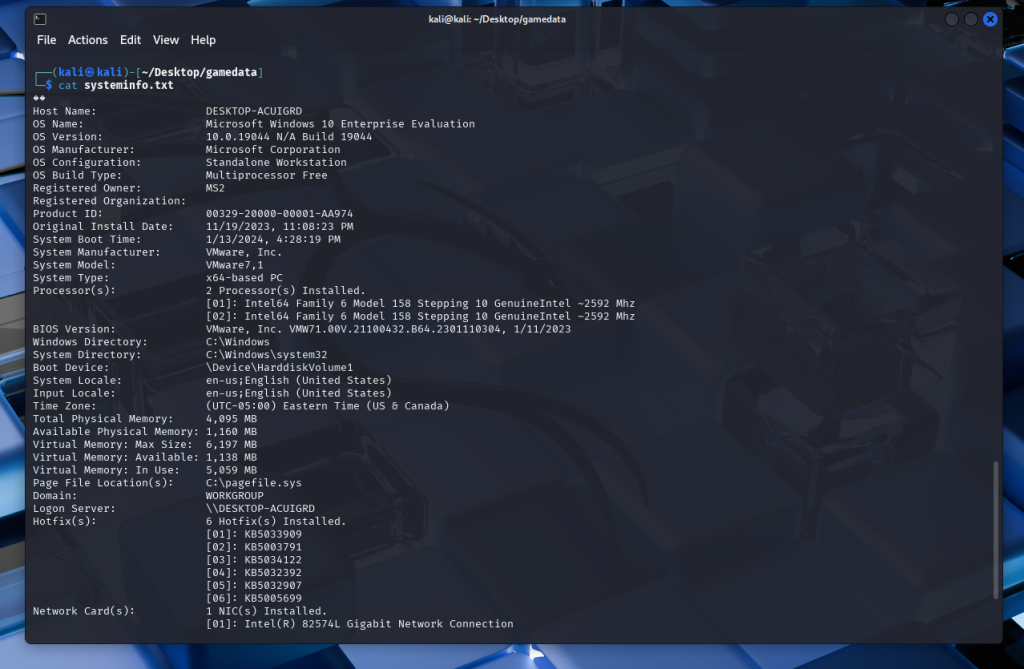
Task: Click OS version 10.0.19044 N/A Build 19044
Action: [x=289, y=137]
